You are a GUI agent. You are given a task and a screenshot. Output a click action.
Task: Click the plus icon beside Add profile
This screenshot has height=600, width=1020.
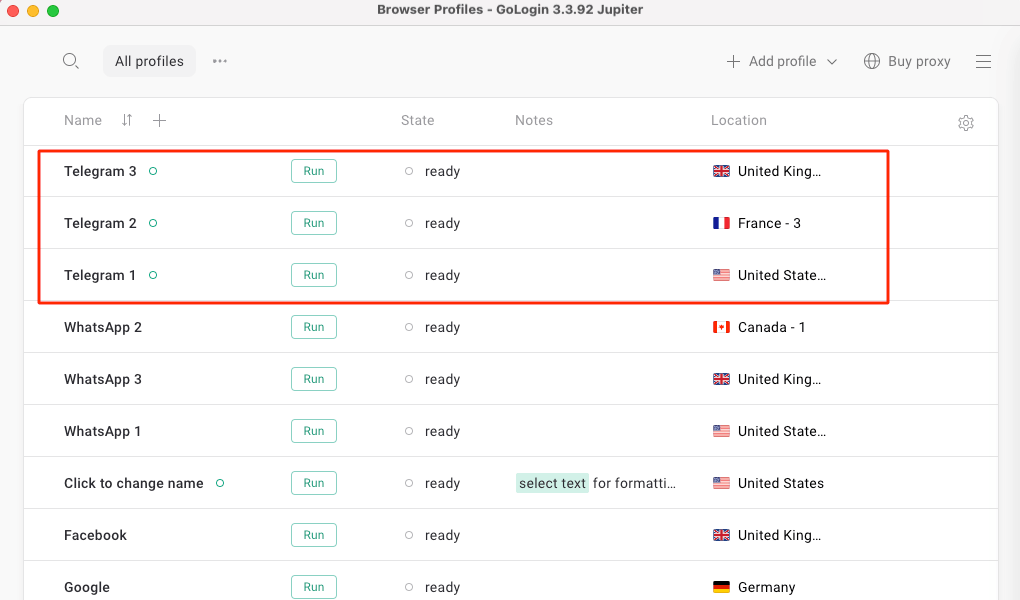(733, 61)
